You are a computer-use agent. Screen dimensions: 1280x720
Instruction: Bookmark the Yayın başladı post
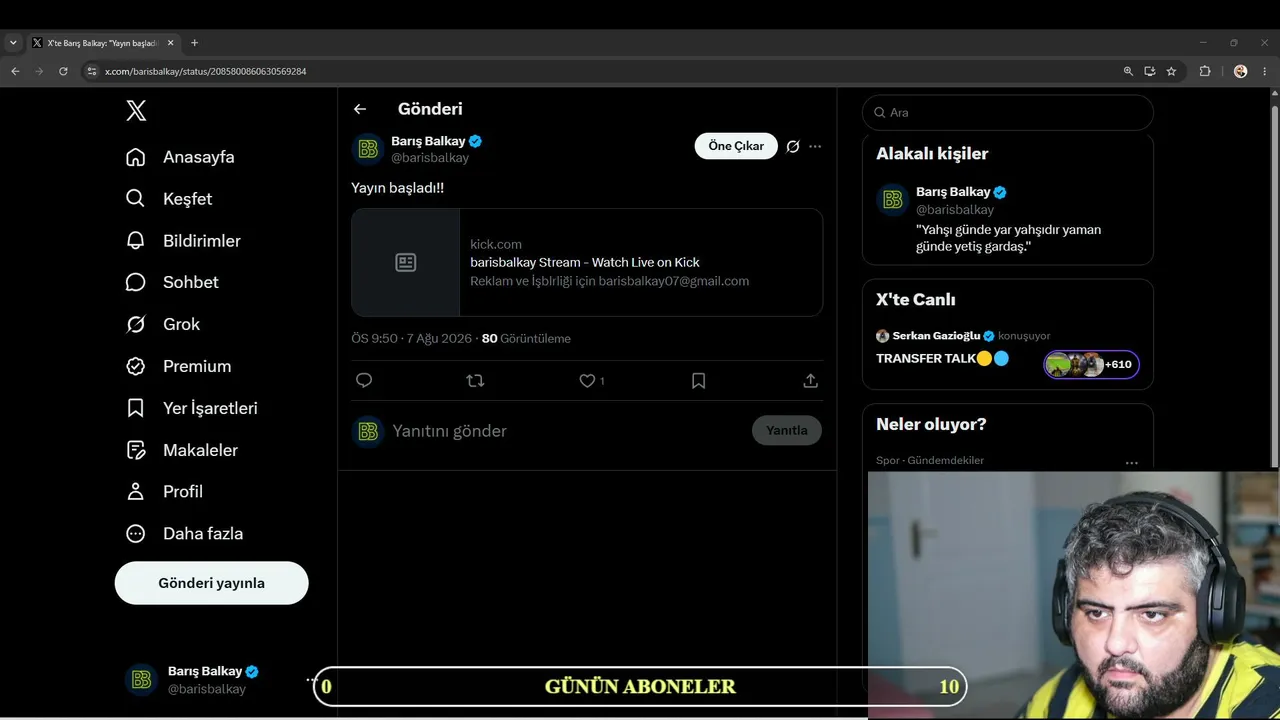[x=699, y=380]
